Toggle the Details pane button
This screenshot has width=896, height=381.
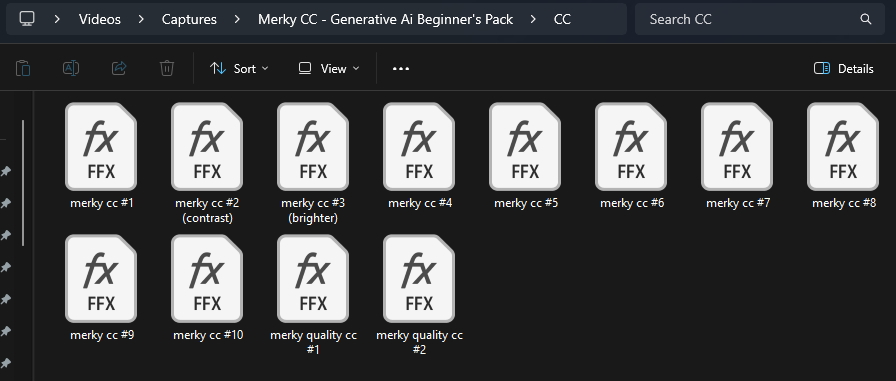click(x=843, y=69)
